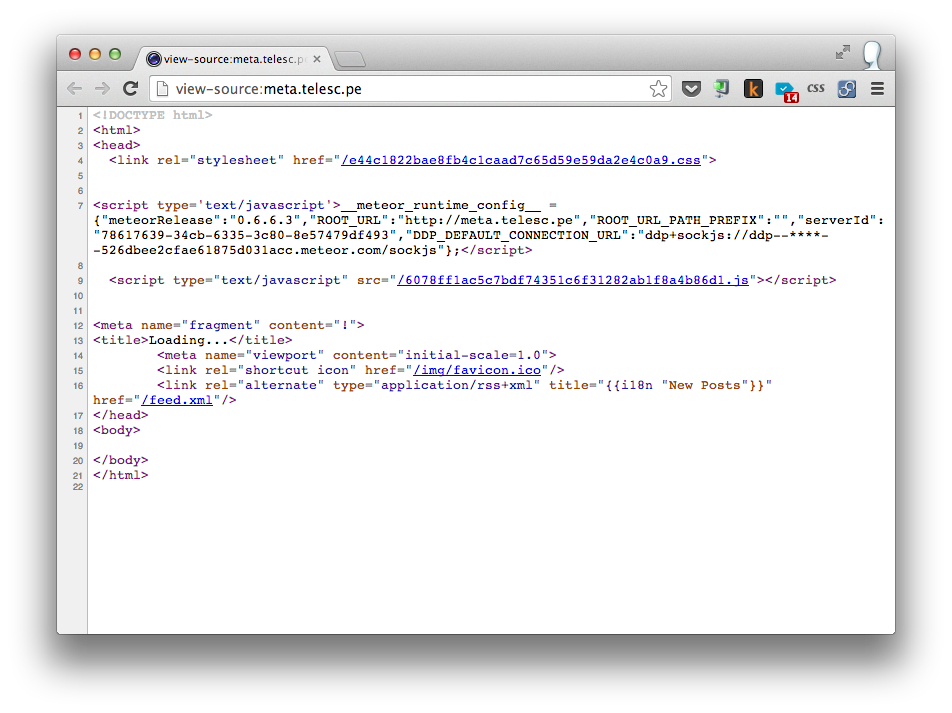Image resolution: width=952 pixels, height=713 pixels.
Task: Open the /img/favicon.ico link
Action: pos(477,370)
